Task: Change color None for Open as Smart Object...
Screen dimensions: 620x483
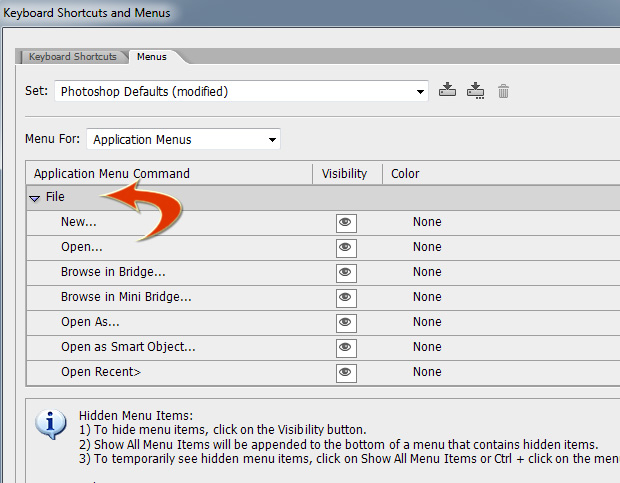Action: tap(427, 346)
